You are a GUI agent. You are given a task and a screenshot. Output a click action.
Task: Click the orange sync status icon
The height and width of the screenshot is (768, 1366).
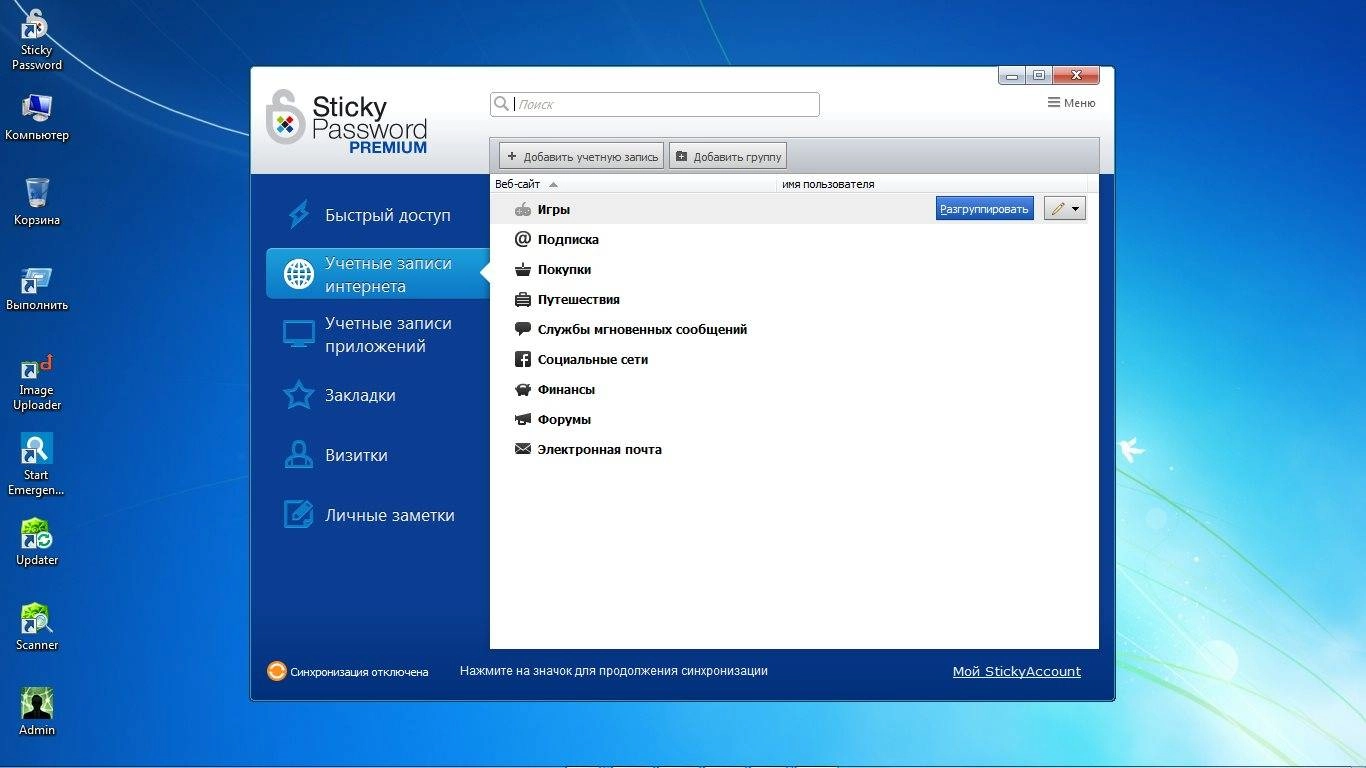point(276,671)
